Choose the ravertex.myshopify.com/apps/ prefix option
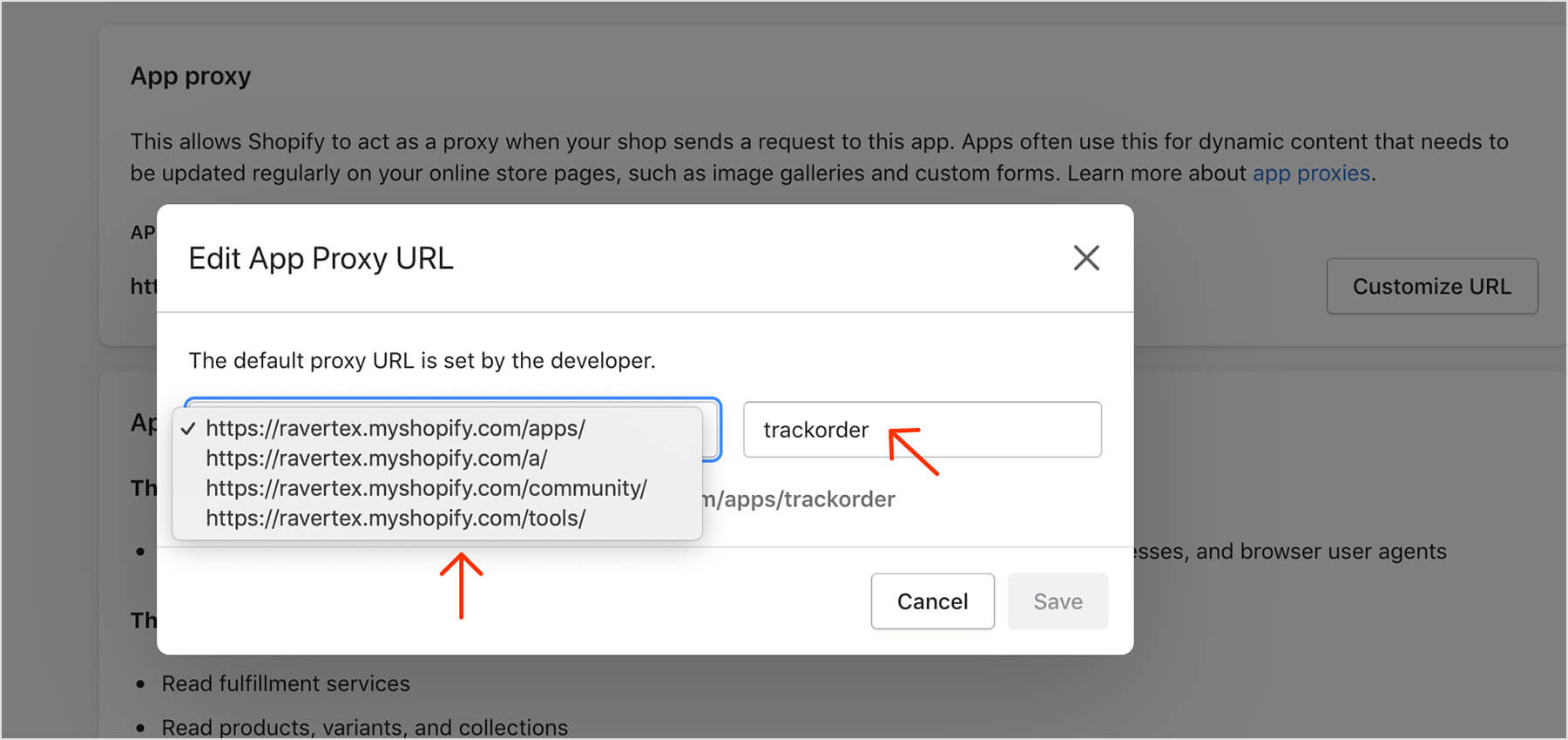The width and height of the screenshot is (1568, 740). [395, 429]
